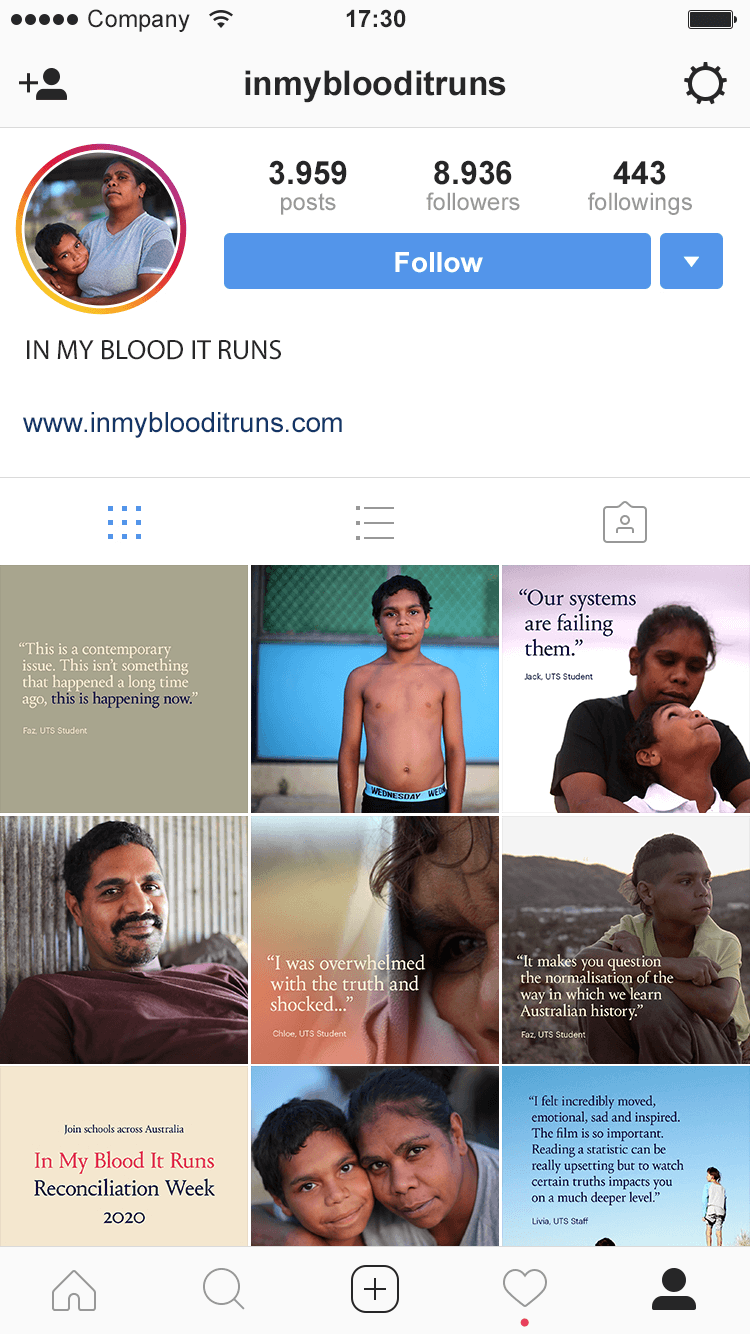
Task: Tap the add person icon
Action: [43, 84]
